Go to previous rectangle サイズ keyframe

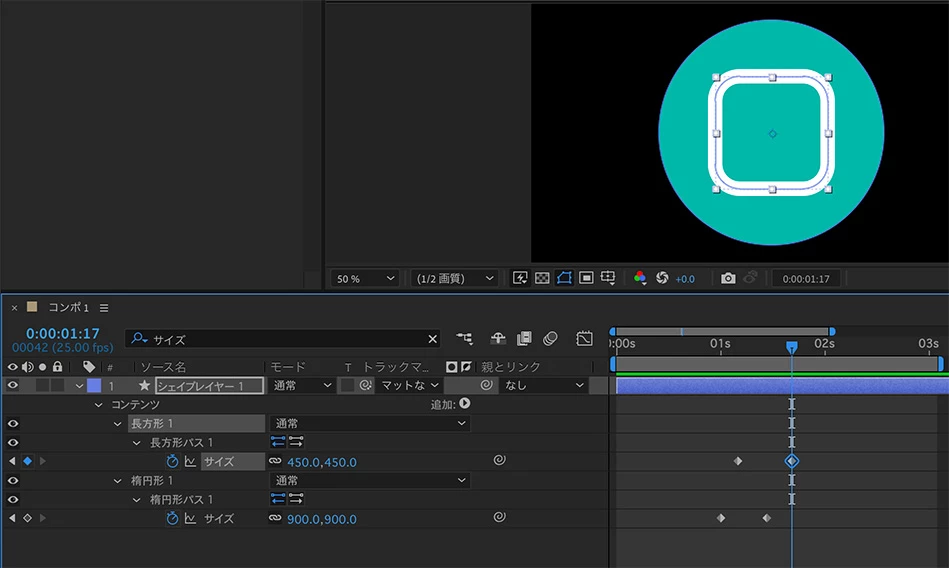[12, 461]
